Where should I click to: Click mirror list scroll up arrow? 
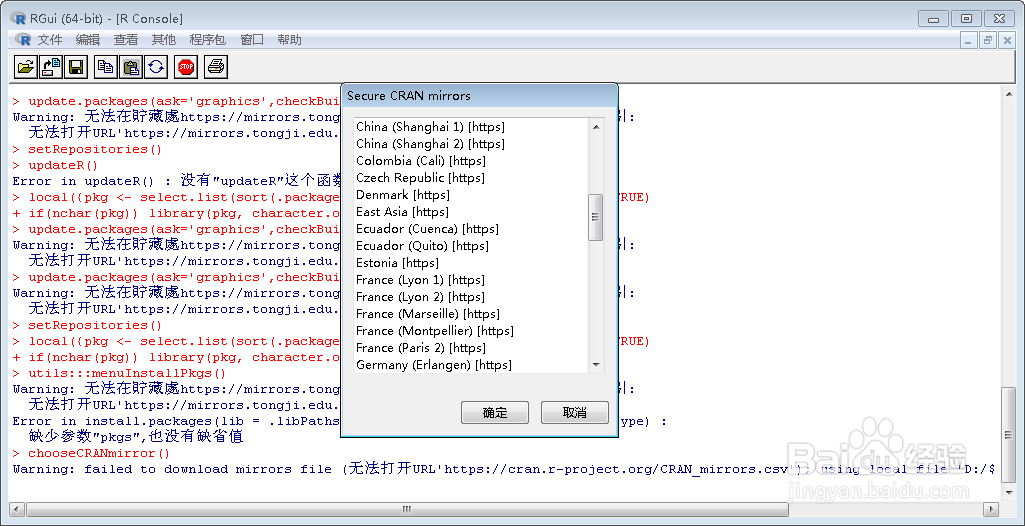tap(596, 127)
